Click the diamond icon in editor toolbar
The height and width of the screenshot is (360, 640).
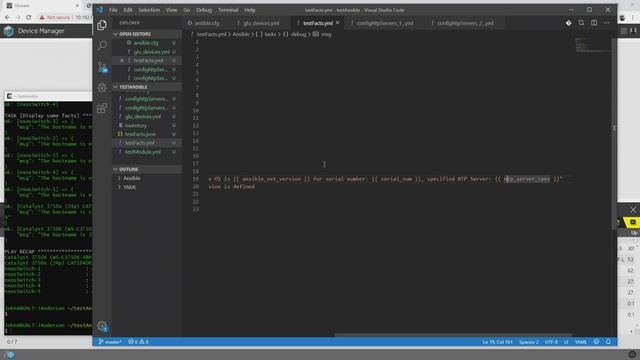pos(569,23)
